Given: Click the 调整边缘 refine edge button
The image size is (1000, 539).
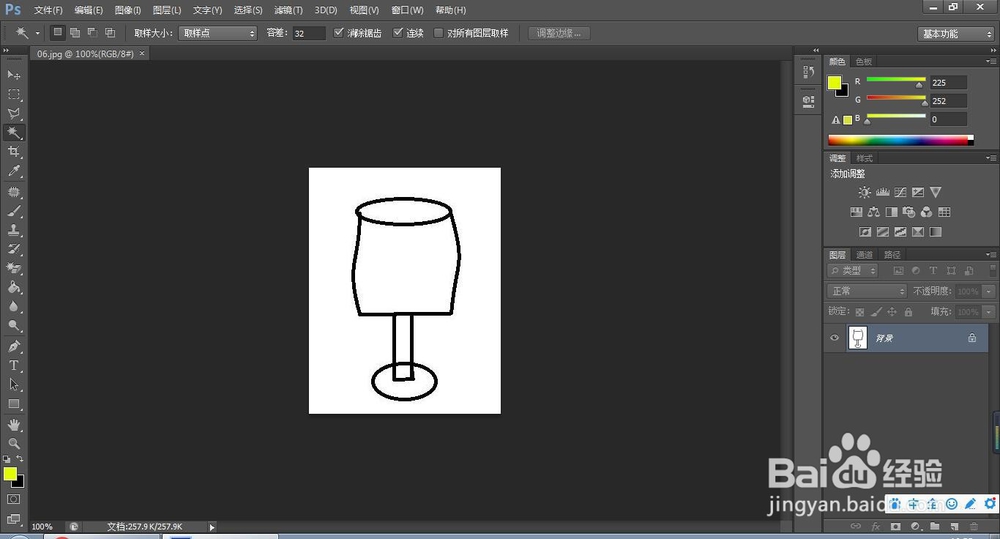Looking at the screenshot, I should 559,33.
